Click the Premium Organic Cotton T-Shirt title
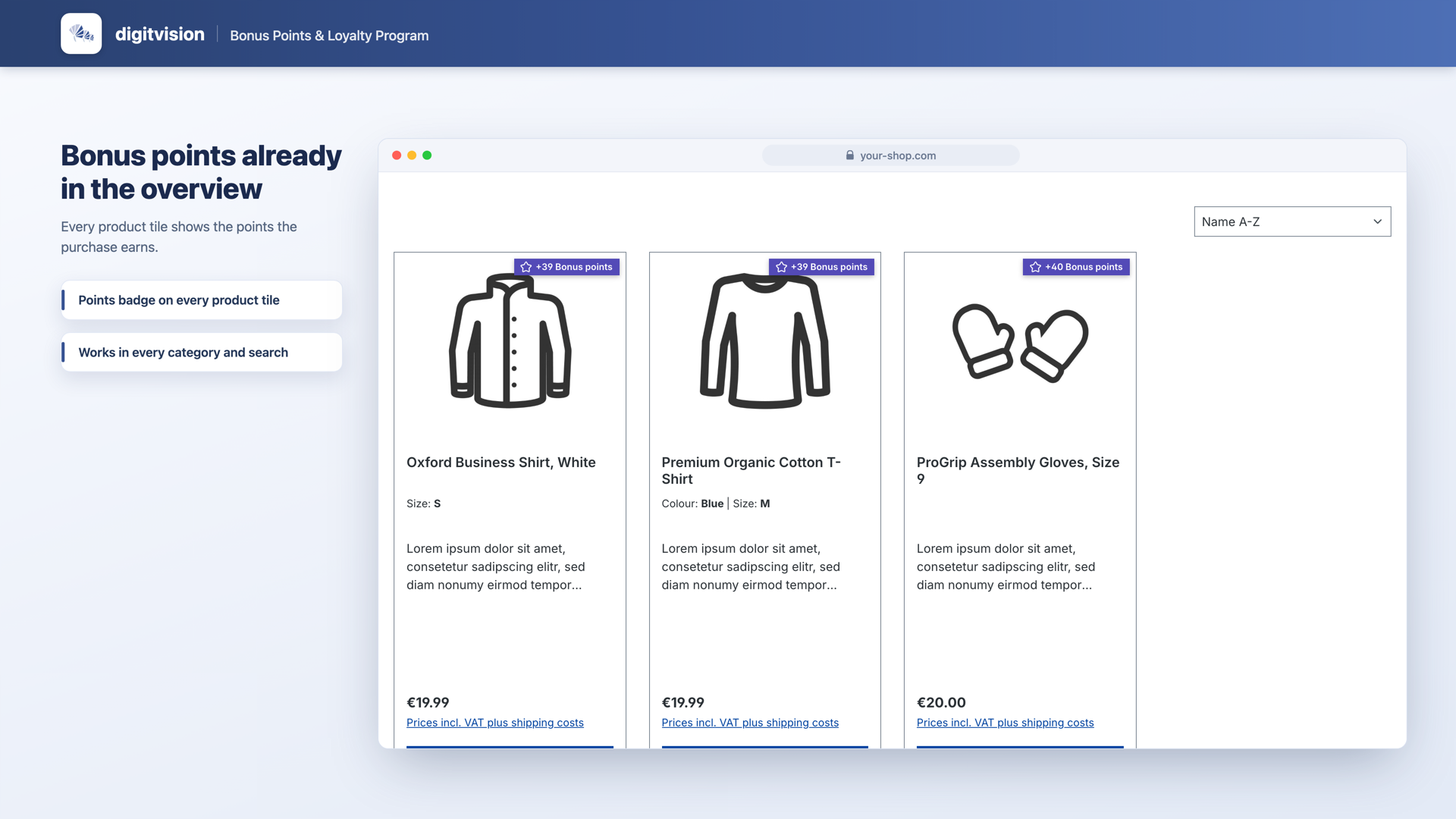Image resolution: width=1456 pixels, height=819 pixels. point(752,471)
